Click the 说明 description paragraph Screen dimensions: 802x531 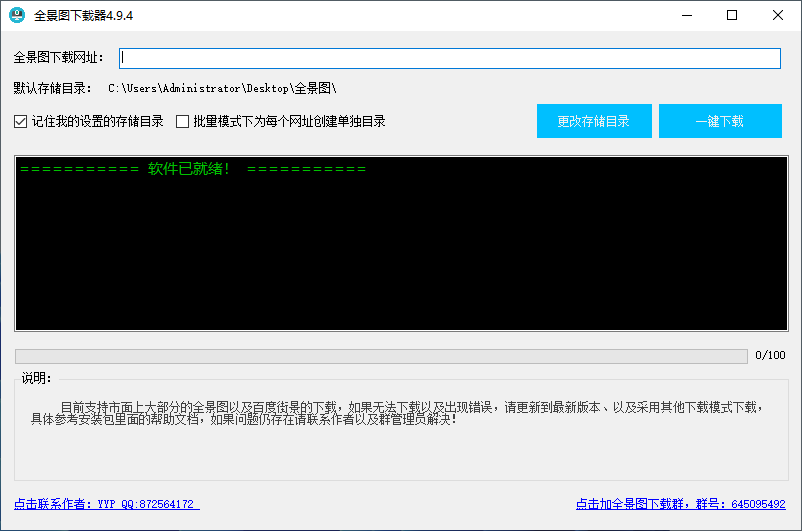pos(400,414)
